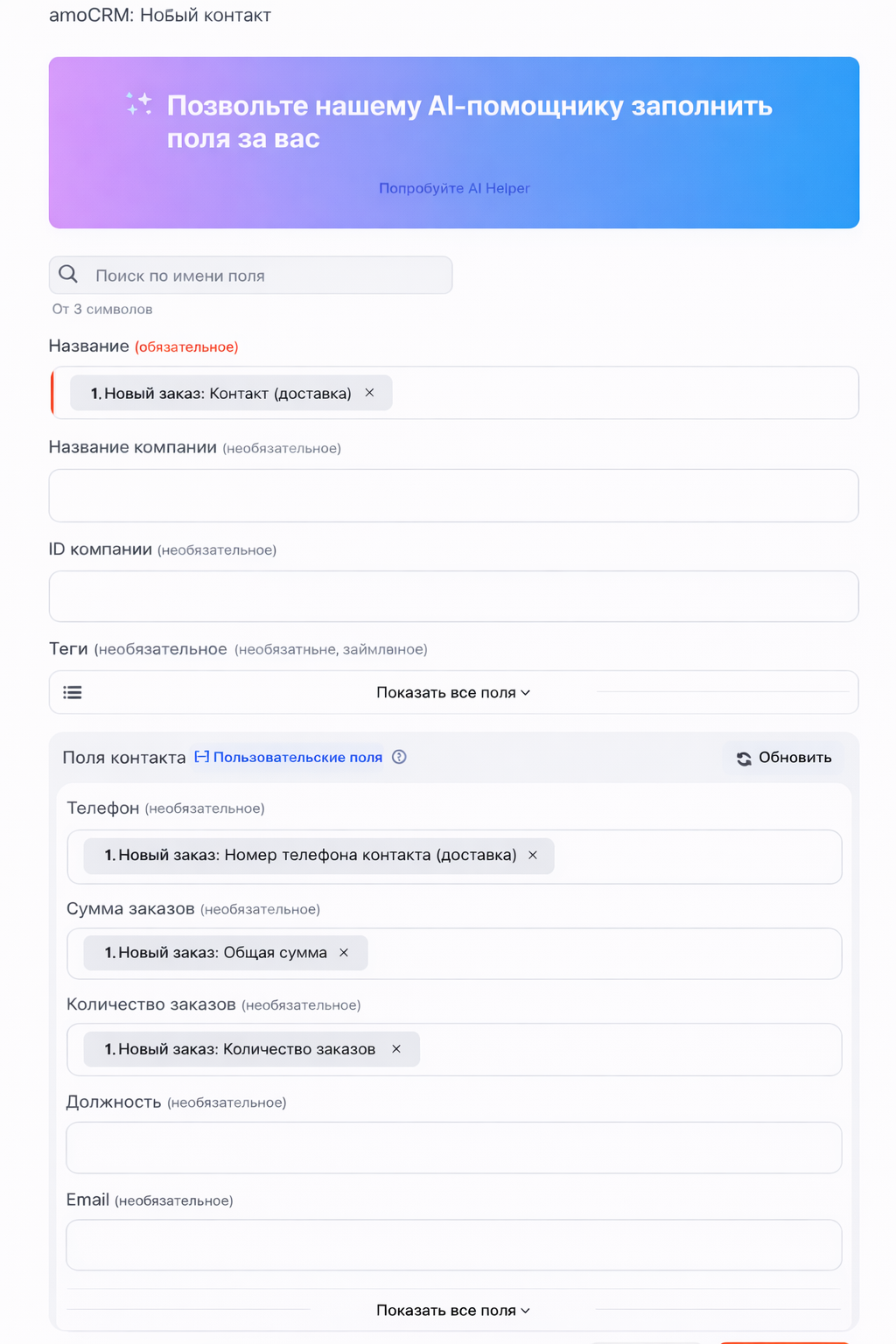The width and height of the screenshot is (896, 1344).
Task: Click the custom fields bracket icon
Action: pyautogui.click(x=201, y=757)
